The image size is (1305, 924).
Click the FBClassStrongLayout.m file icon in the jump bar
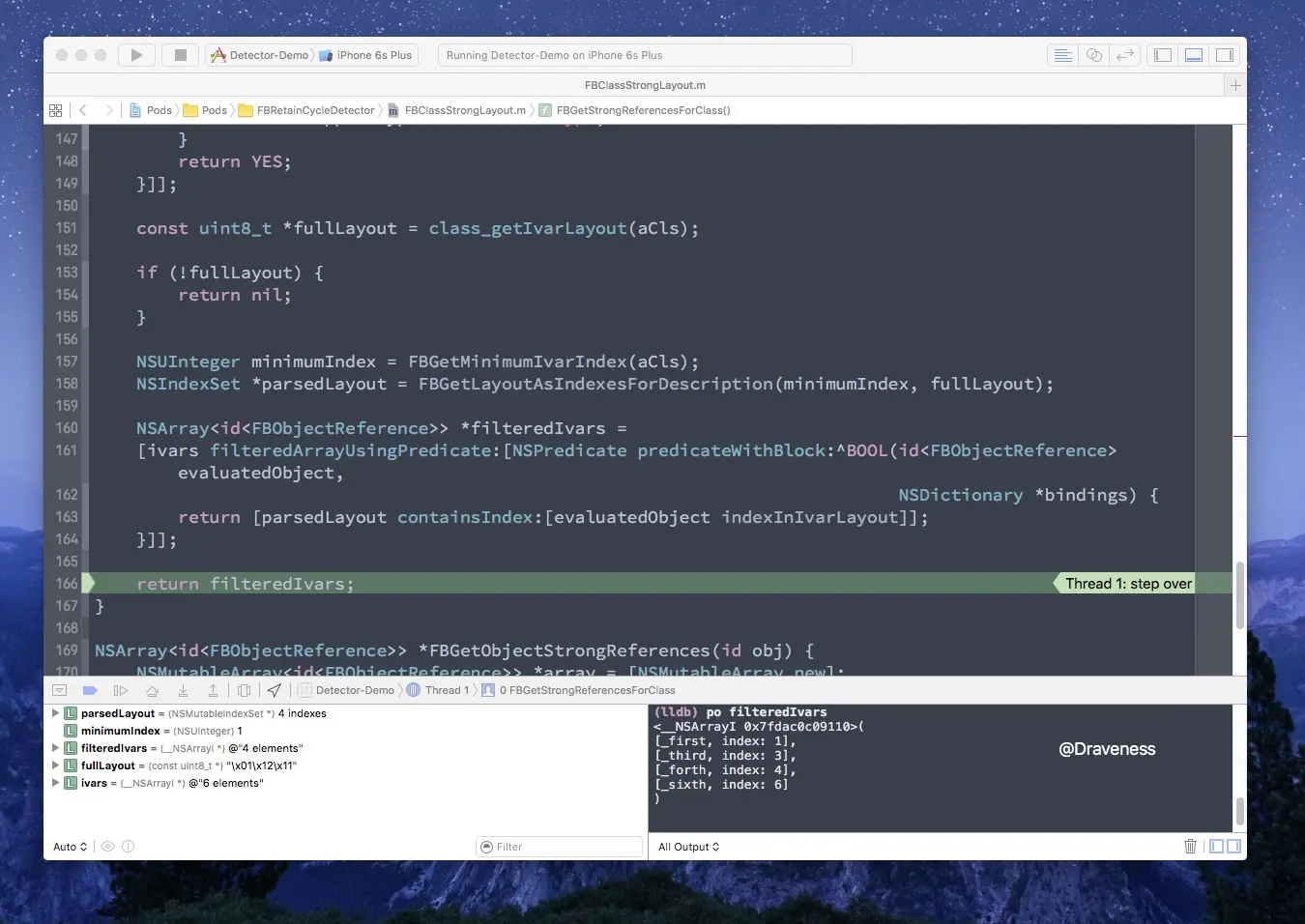(x=393, y=110)
